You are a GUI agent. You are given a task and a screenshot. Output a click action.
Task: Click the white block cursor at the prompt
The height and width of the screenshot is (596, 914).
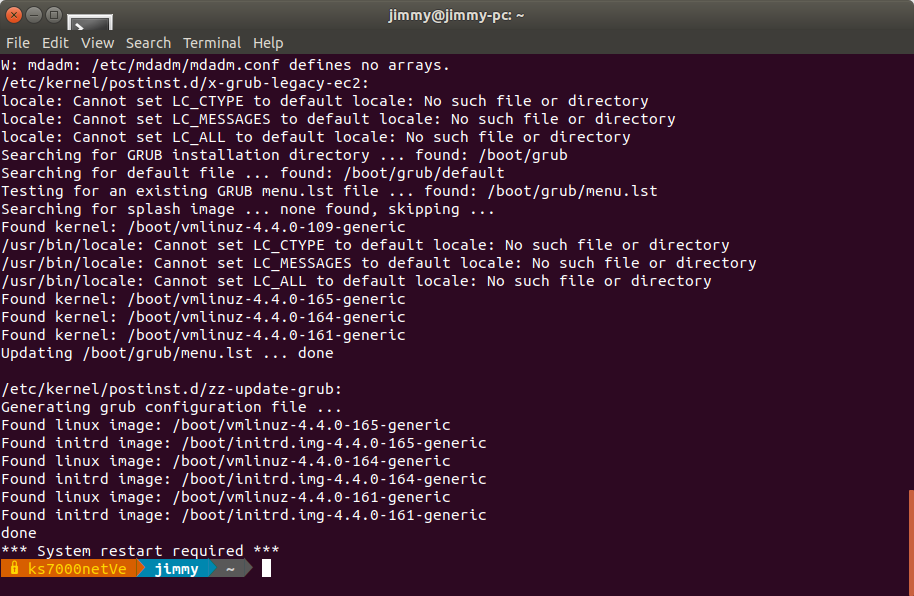(x=266, y=569)
